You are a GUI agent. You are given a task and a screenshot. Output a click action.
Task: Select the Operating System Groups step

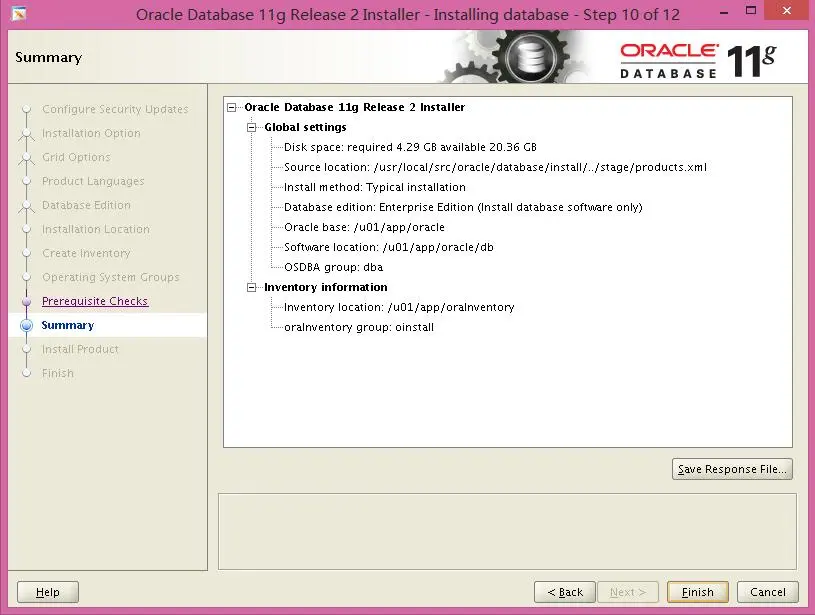point(111,277)
